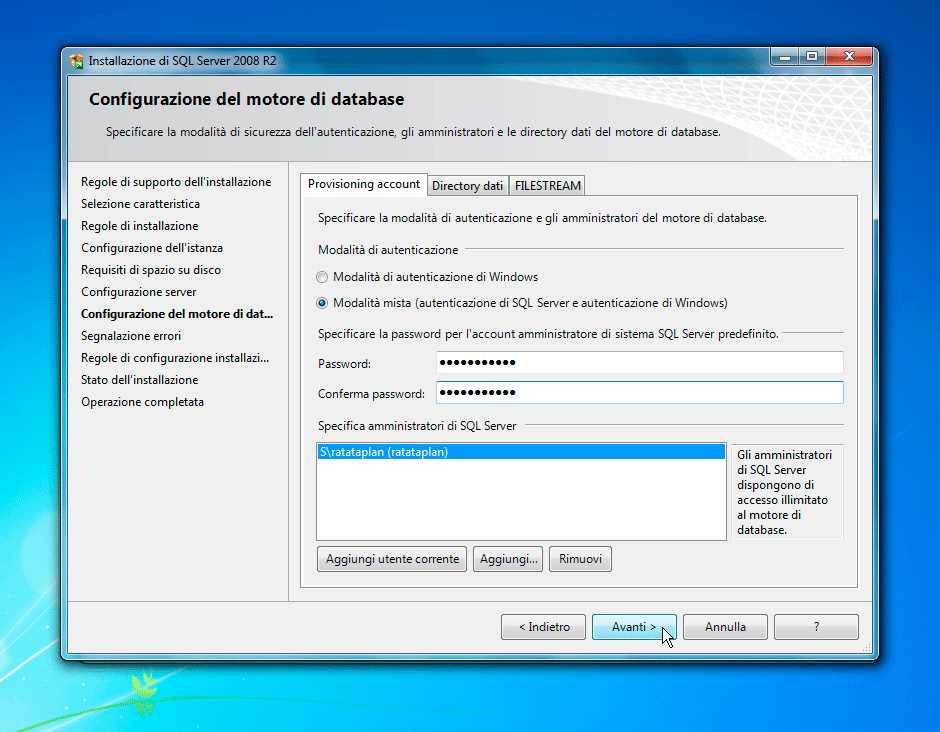This screenshot has width=940, height=732.
Task: Open help with the ? button
Action: (x=817, y=627)
